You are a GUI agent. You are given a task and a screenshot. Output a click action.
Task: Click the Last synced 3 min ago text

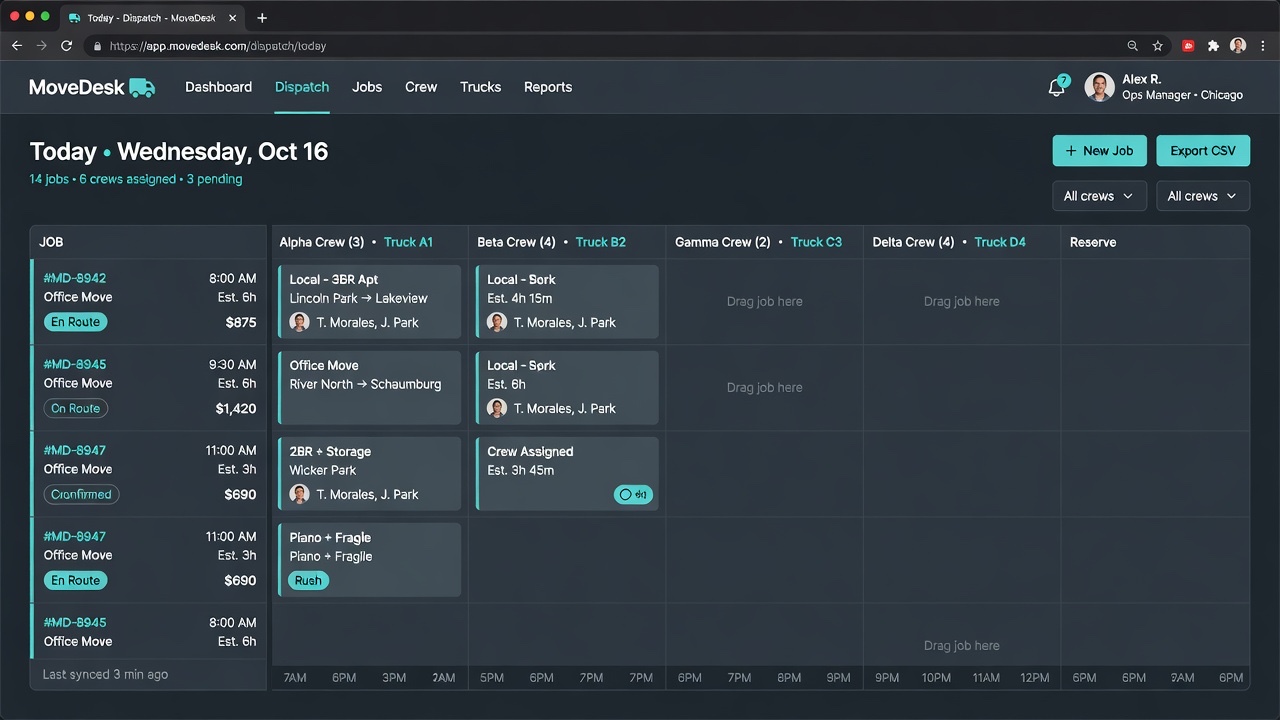105,674
